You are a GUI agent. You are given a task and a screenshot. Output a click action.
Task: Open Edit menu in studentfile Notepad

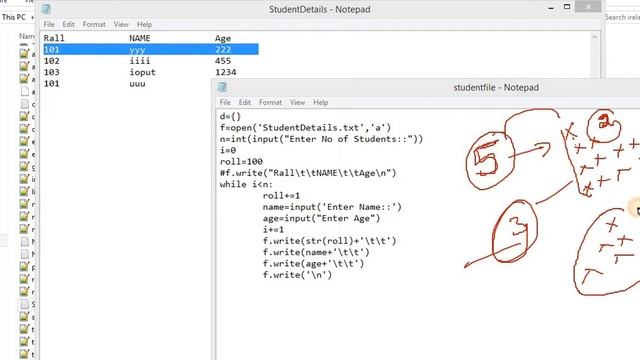(245, 102)
